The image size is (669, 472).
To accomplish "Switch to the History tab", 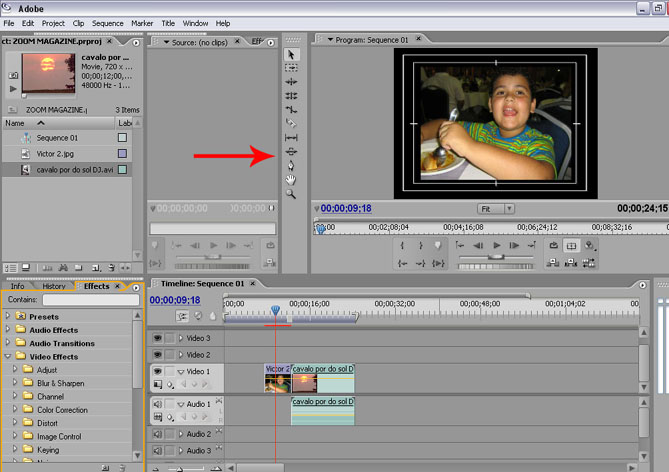I will (53, 287).
